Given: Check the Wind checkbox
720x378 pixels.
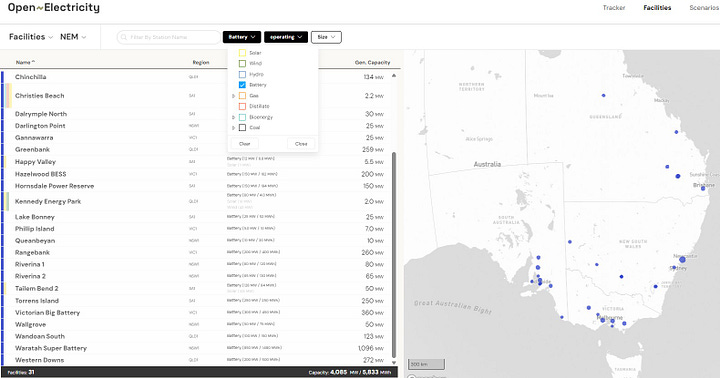Looking at the screenshot, I should [x=242, y=63].
